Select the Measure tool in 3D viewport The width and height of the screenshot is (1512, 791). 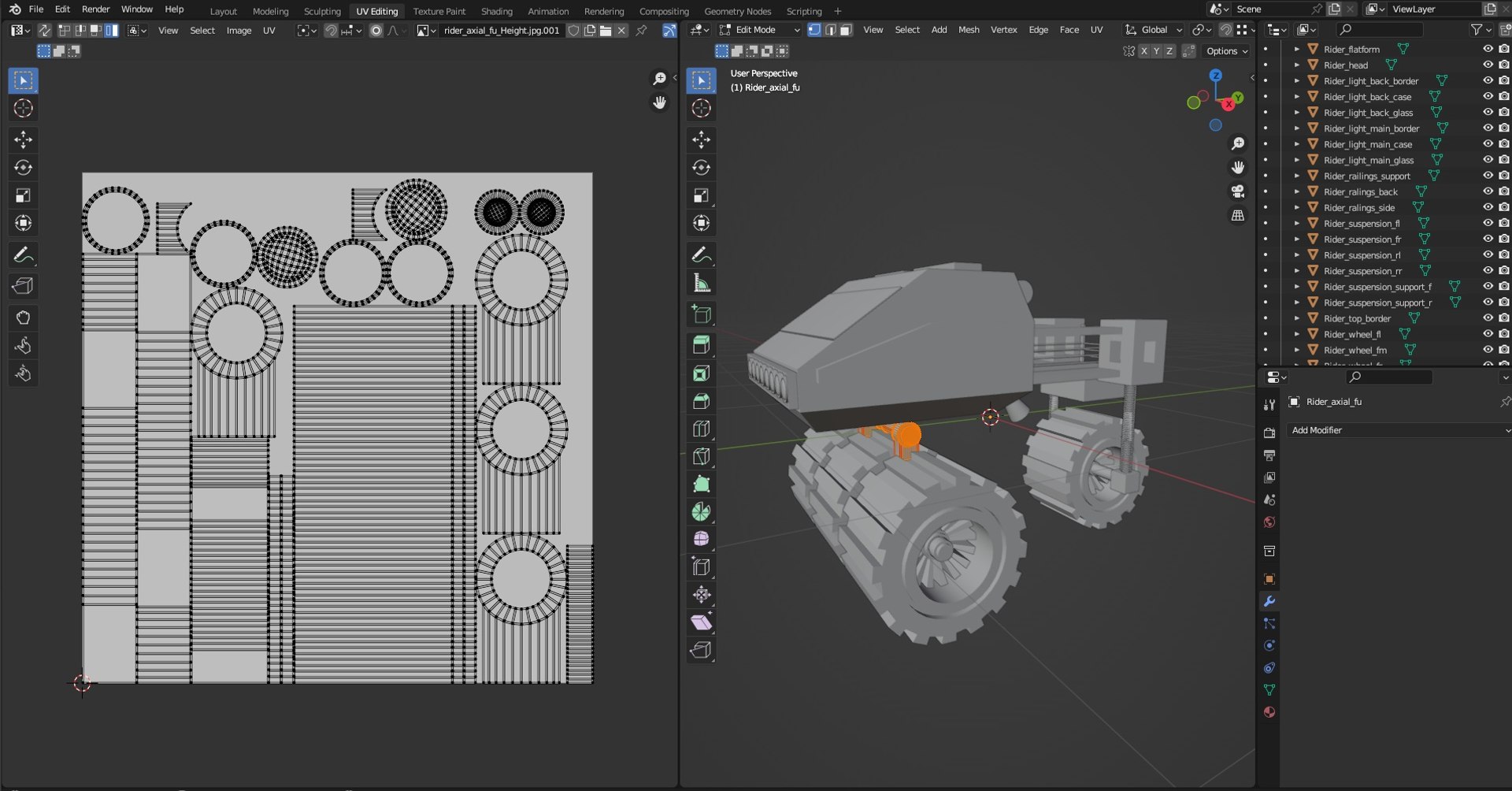coord(701,283)
